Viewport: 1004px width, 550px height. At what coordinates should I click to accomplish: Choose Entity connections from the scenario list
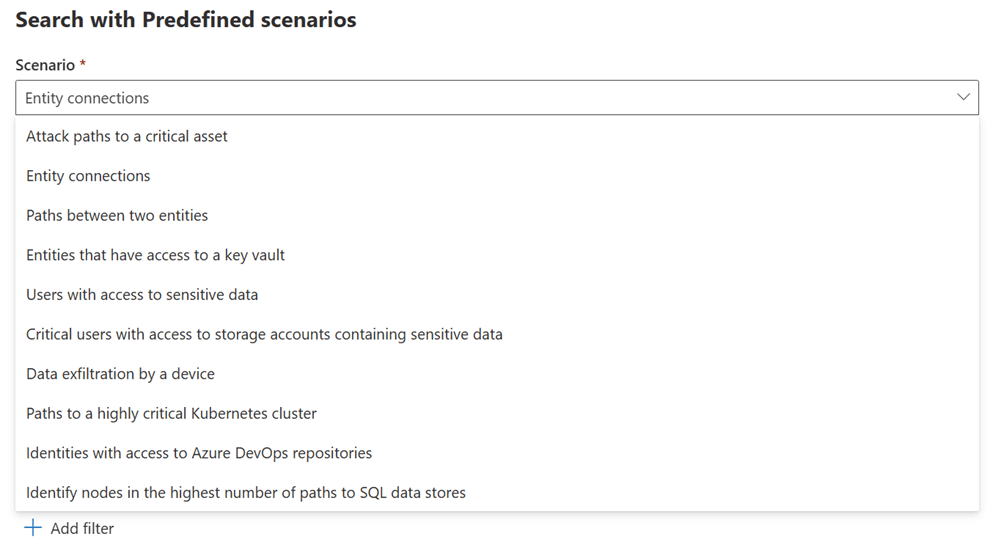88,176
